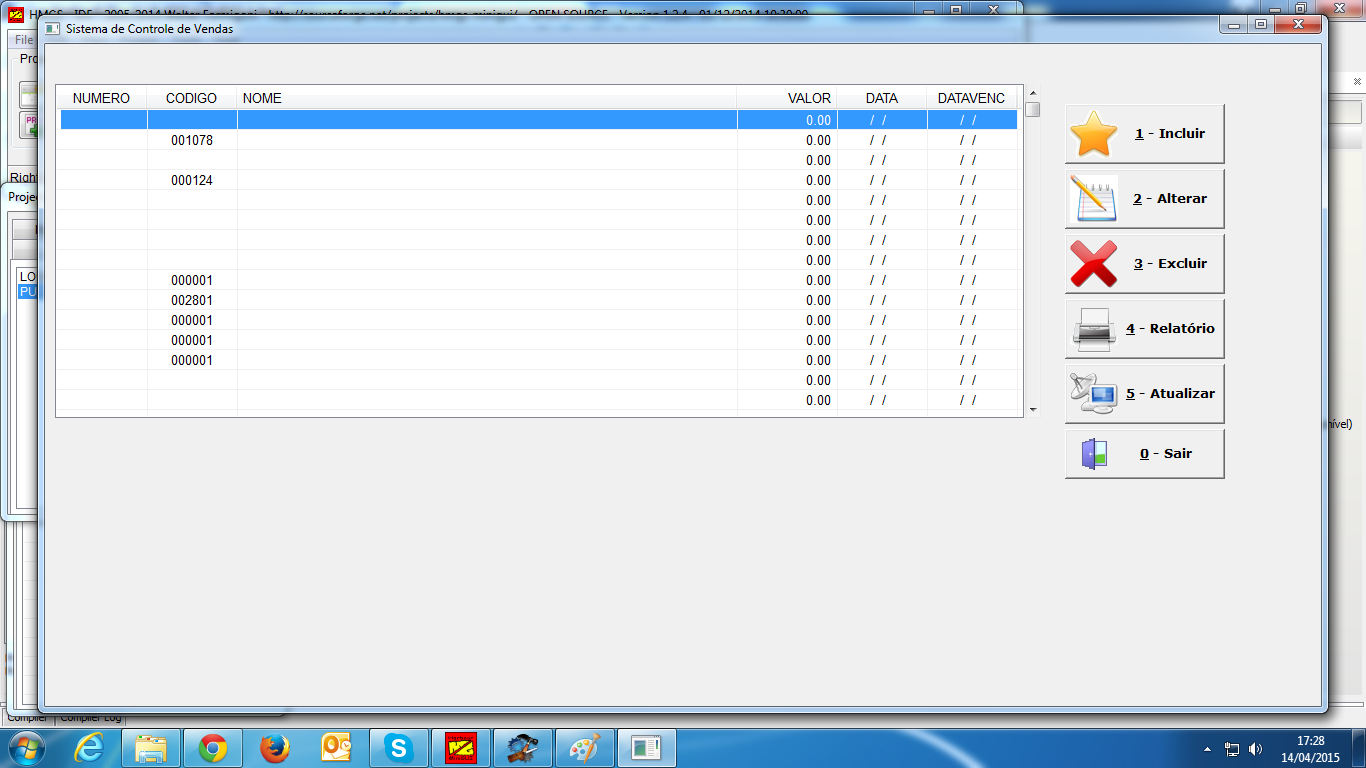Click the grid's vertical scrollbar thumb
Viewport: 1366px width, 768px height.
pos(1032,109)
